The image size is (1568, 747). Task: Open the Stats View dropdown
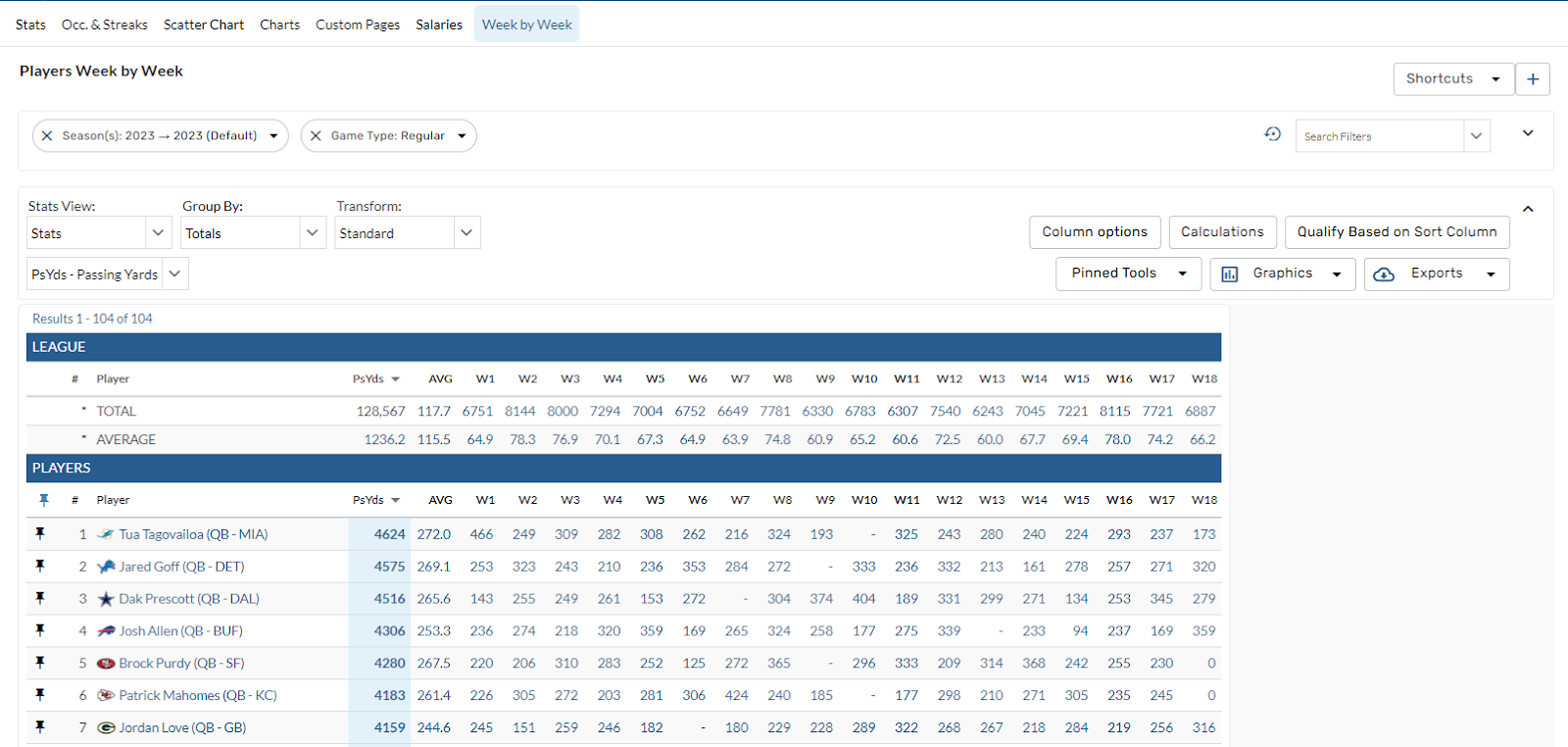[x=99, y=233]
